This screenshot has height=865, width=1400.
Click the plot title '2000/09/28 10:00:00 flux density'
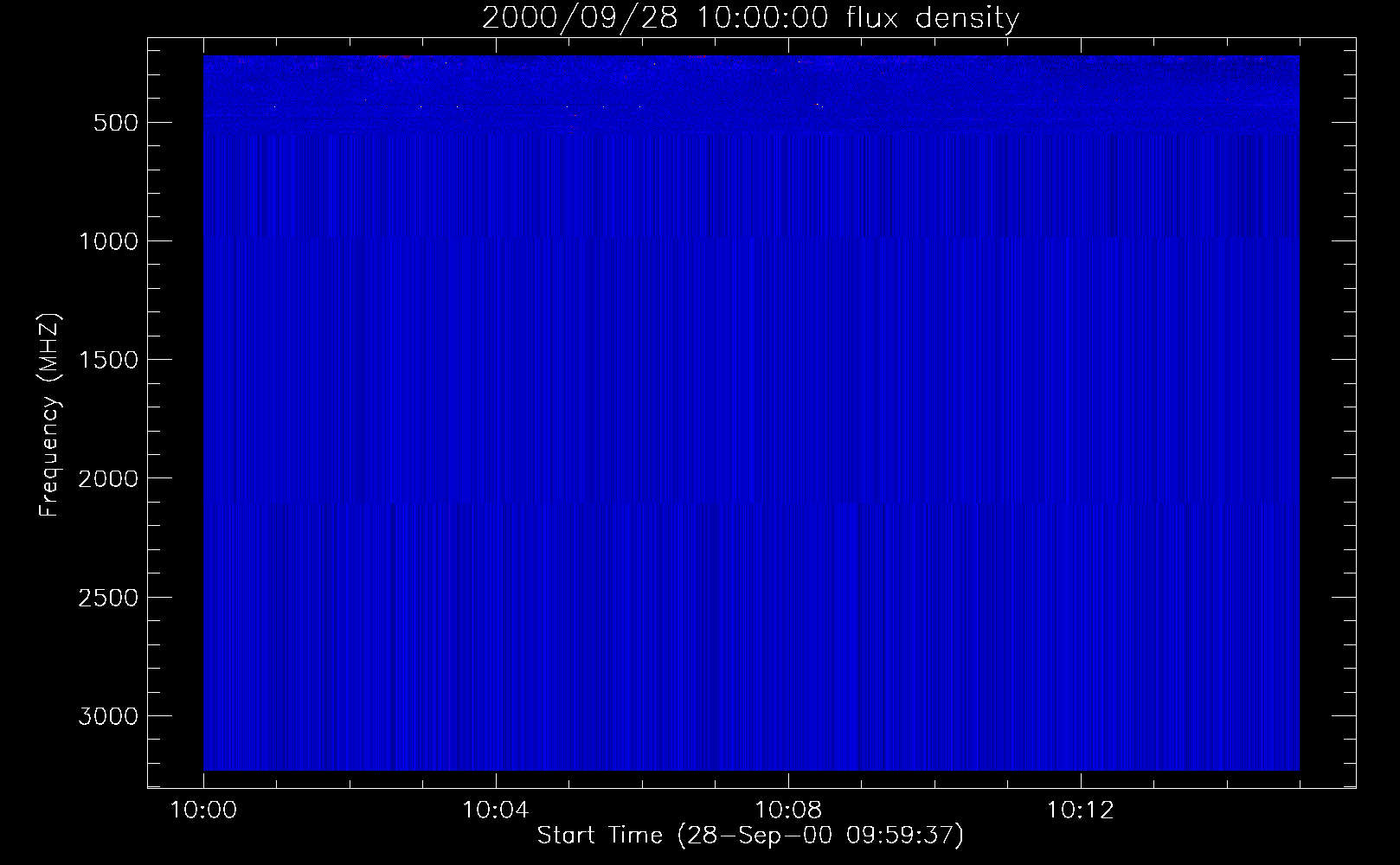click(x=750, y=18)
